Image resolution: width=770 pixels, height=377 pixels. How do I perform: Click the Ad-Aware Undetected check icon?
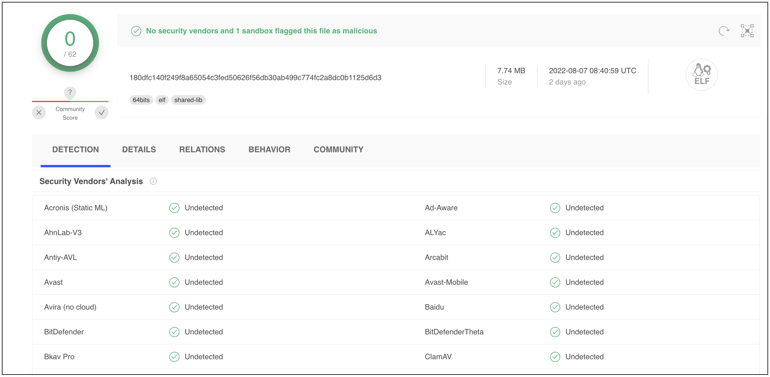pos(555,208)
